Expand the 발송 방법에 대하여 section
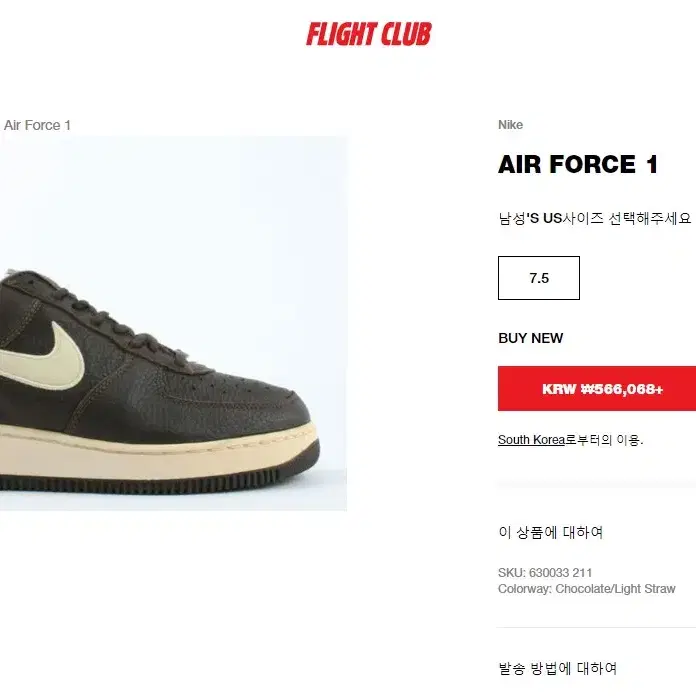 click(x=558, y=668)
